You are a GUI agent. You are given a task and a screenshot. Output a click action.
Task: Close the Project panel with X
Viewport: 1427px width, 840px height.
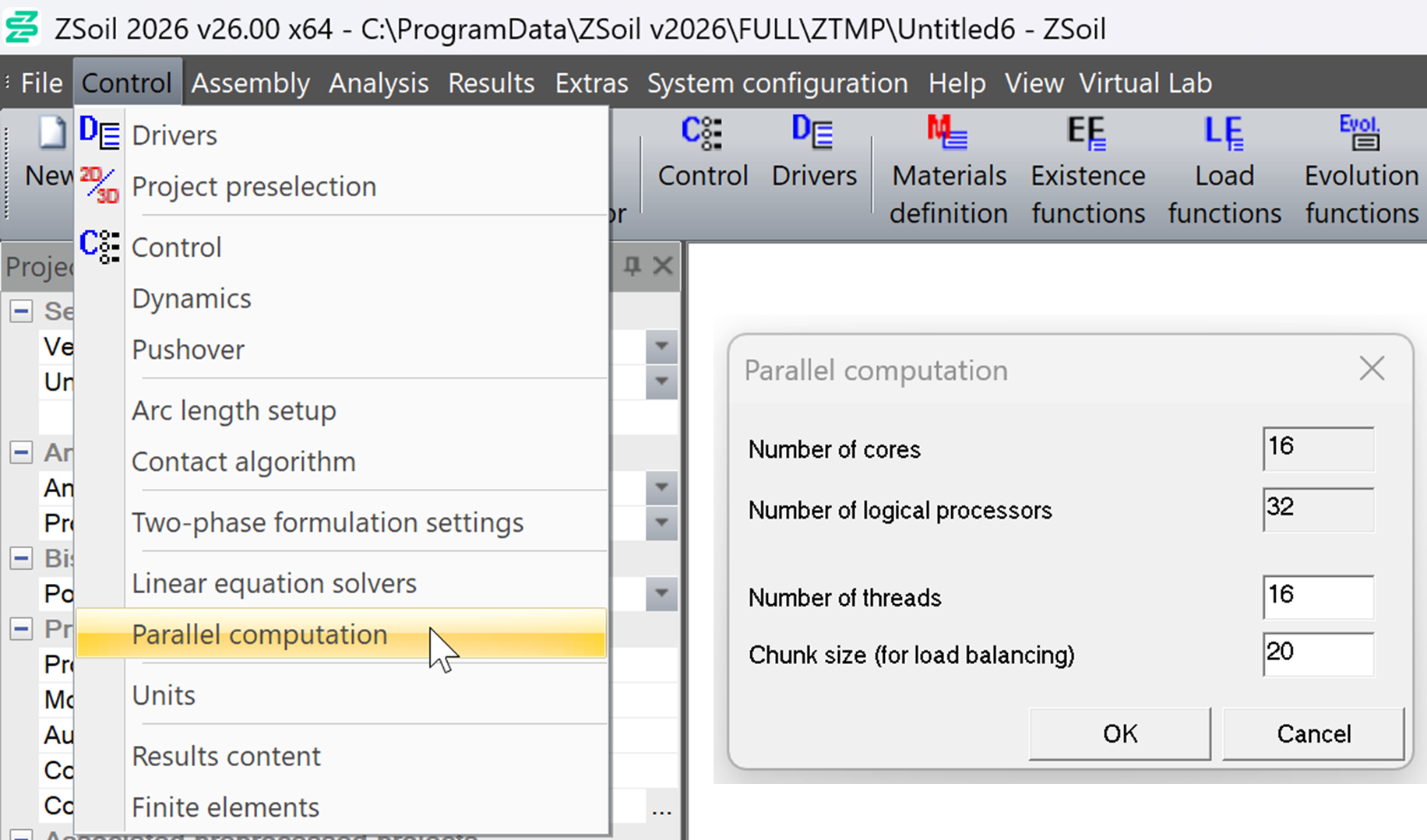(x=663, y=266)
